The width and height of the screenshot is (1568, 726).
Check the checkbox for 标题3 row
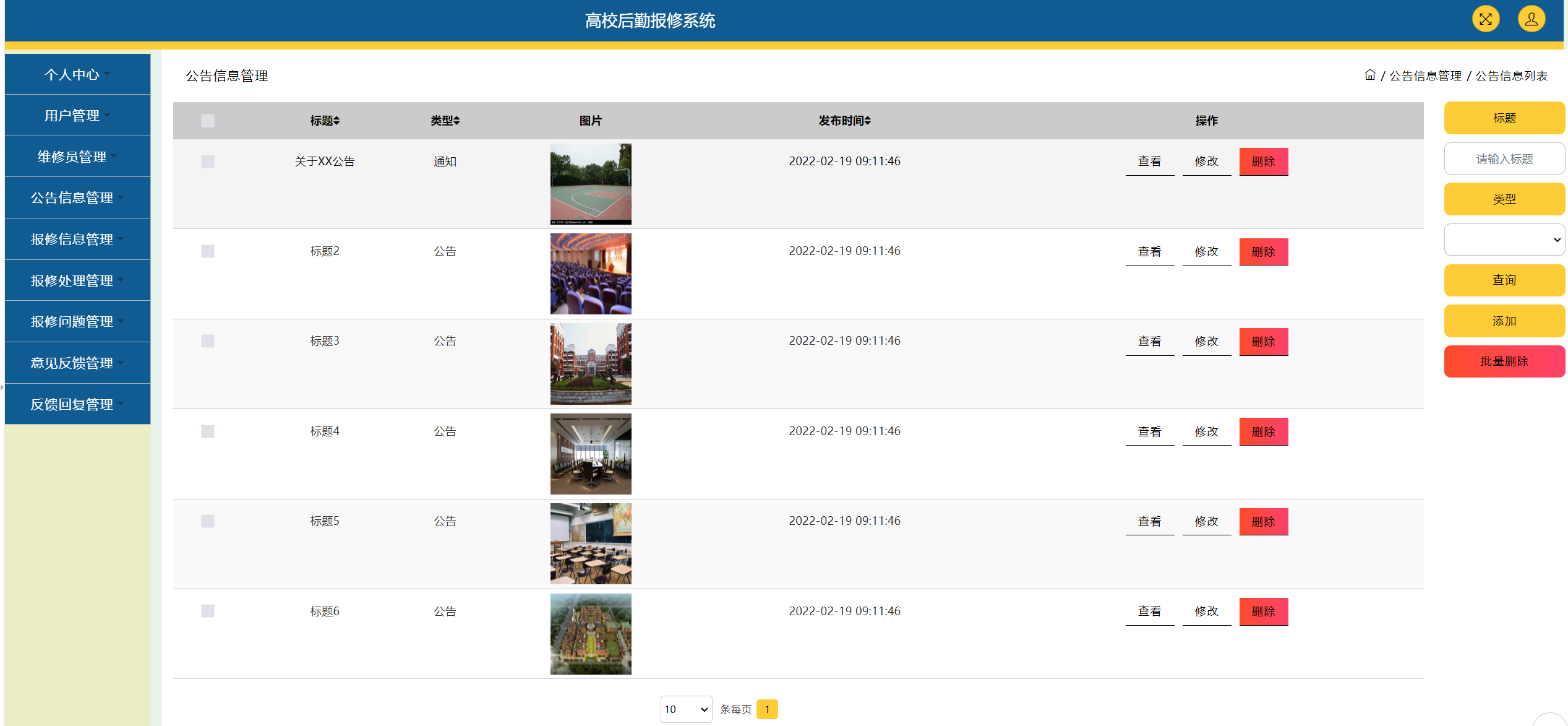coord(207,341)
